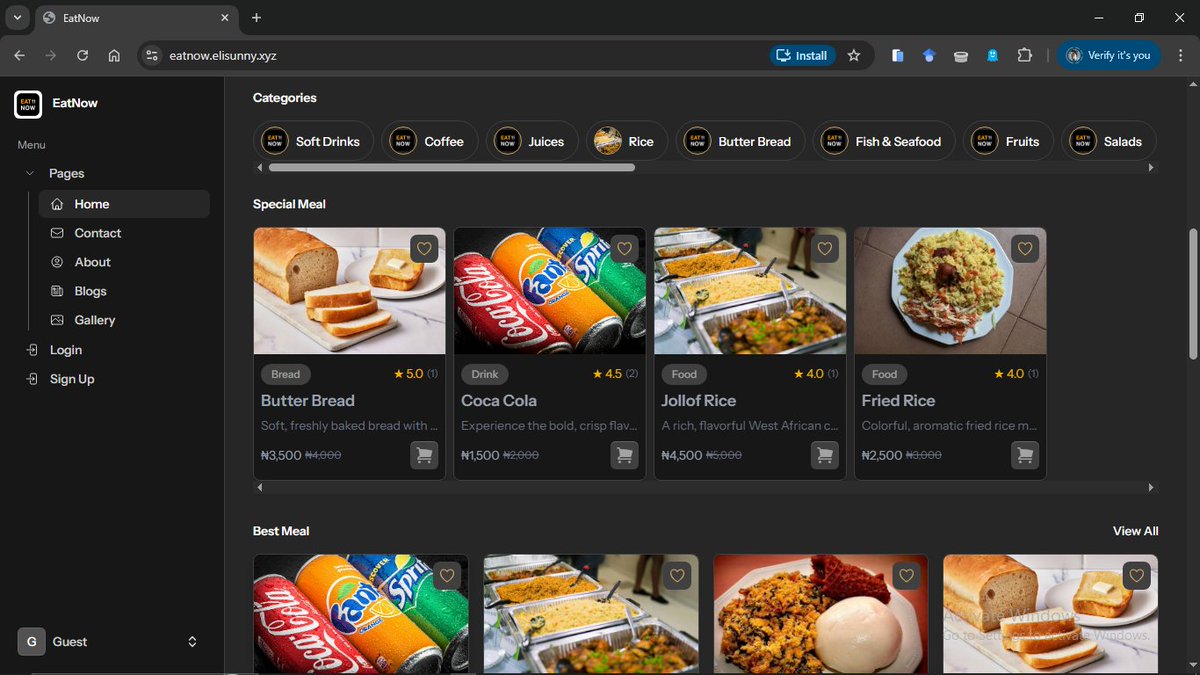This screenshot has height=675, width=1200.
Task: Click the EatNow logo in the sidebar
Action: point(28,103)
